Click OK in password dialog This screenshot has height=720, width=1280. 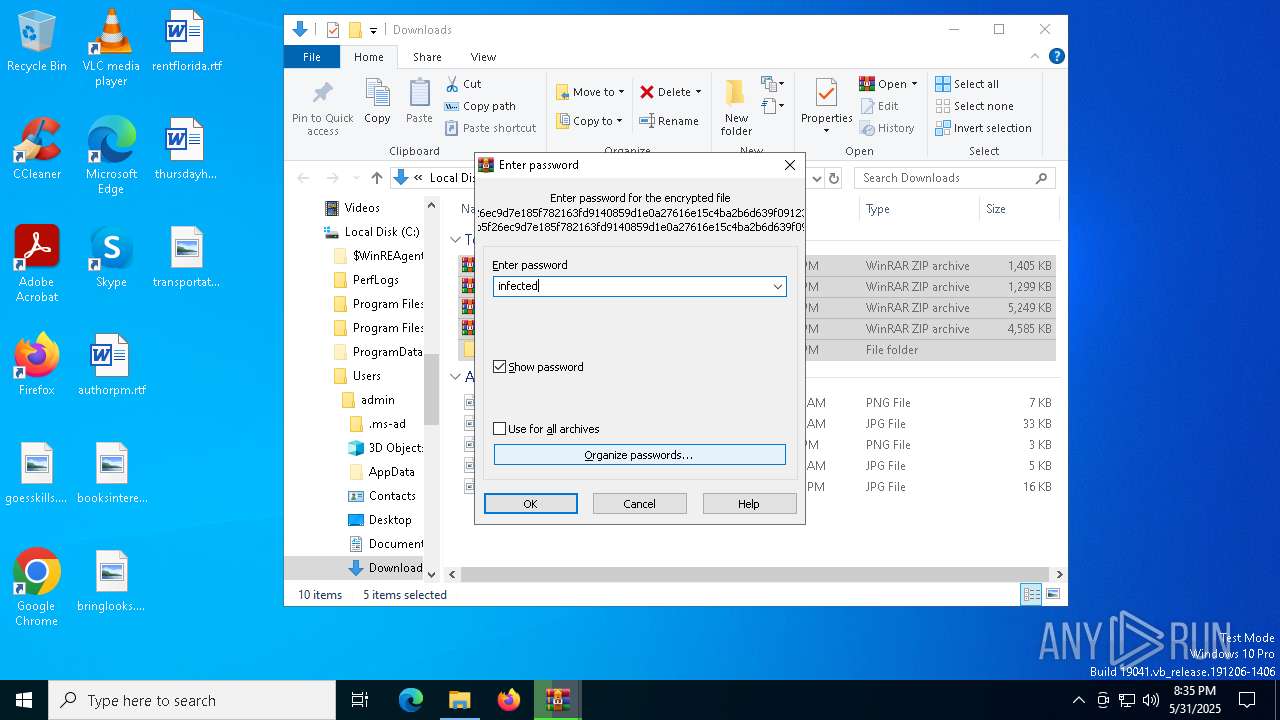click(x=530, y=504)
